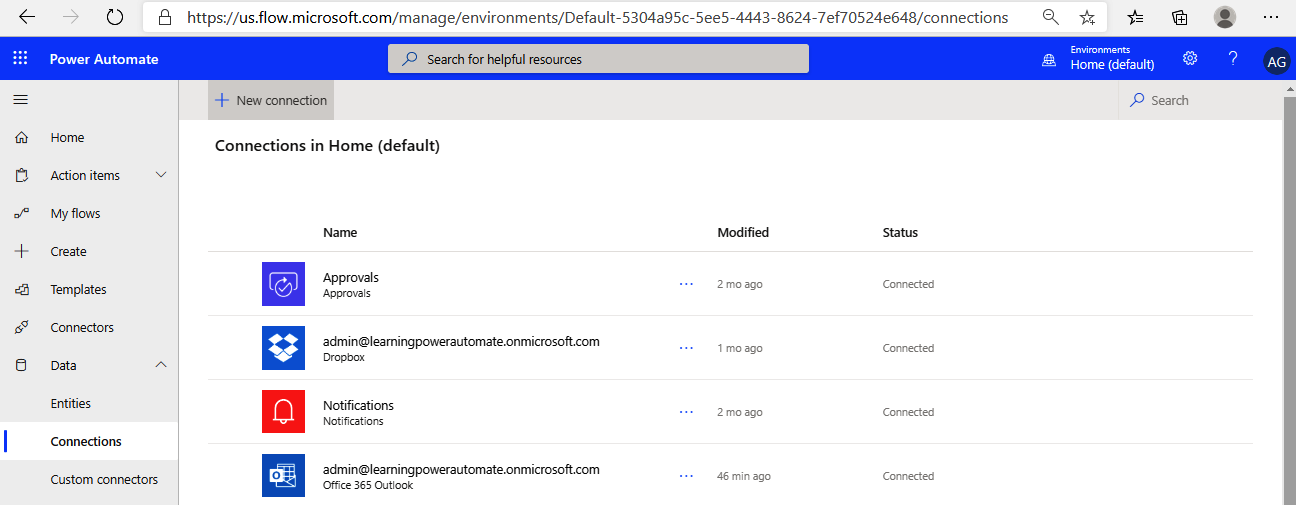
Task: Open the Power Automate title link
Action: click(104, 59)
